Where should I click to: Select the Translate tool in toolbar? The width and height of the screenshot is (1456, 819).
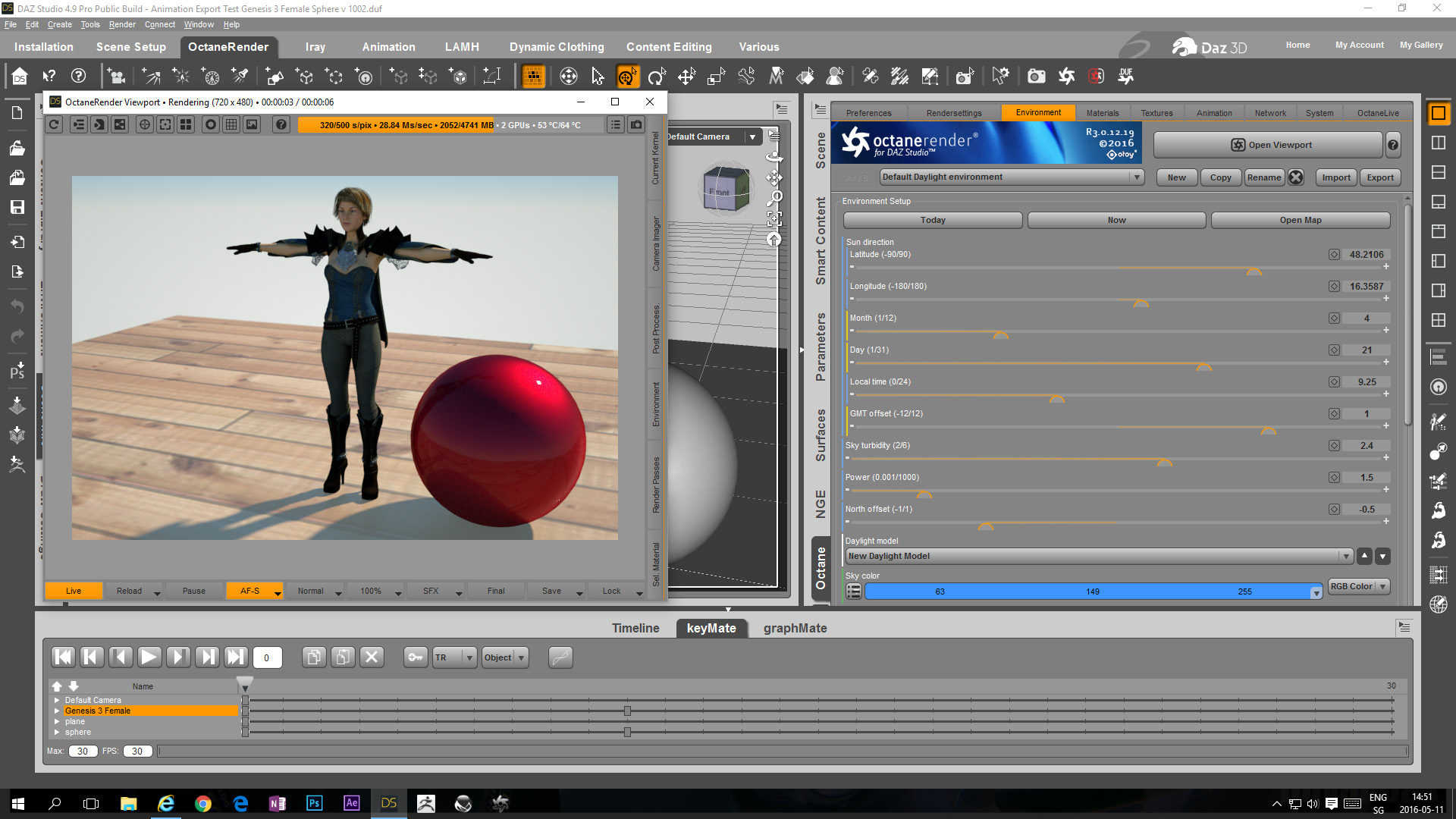click(x=686, y=76)
